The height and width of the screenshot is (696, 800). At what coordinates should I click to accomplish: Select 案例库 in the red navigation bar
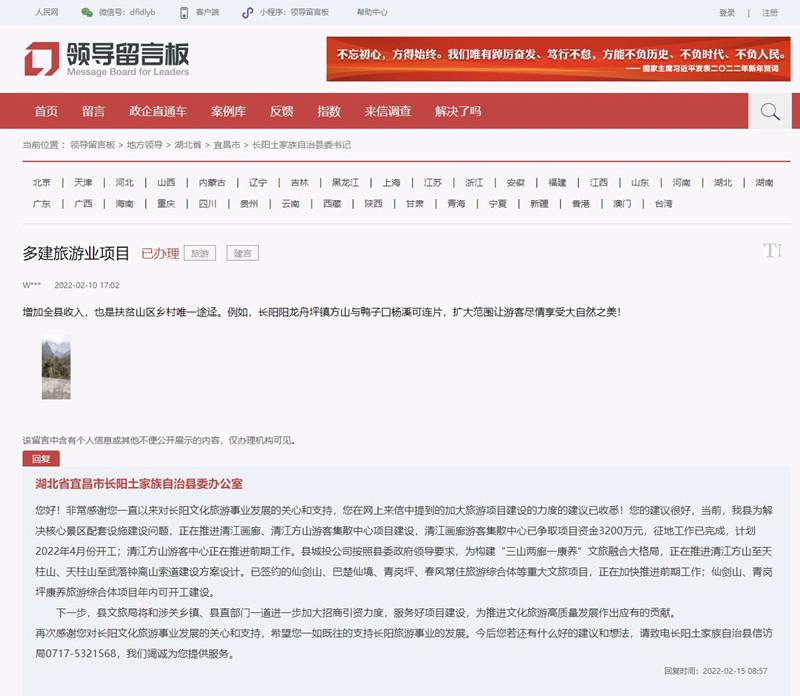click(228, 111)
